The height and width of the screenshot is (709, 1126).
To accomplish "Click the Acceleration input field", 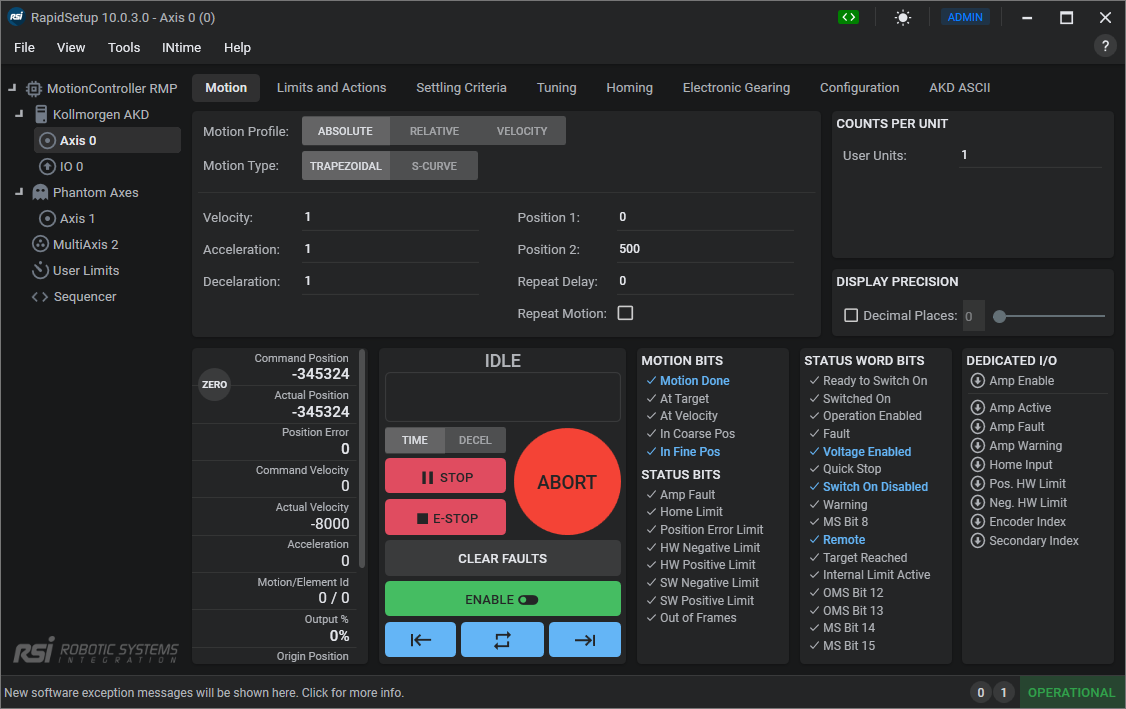I will coord(391,249).
